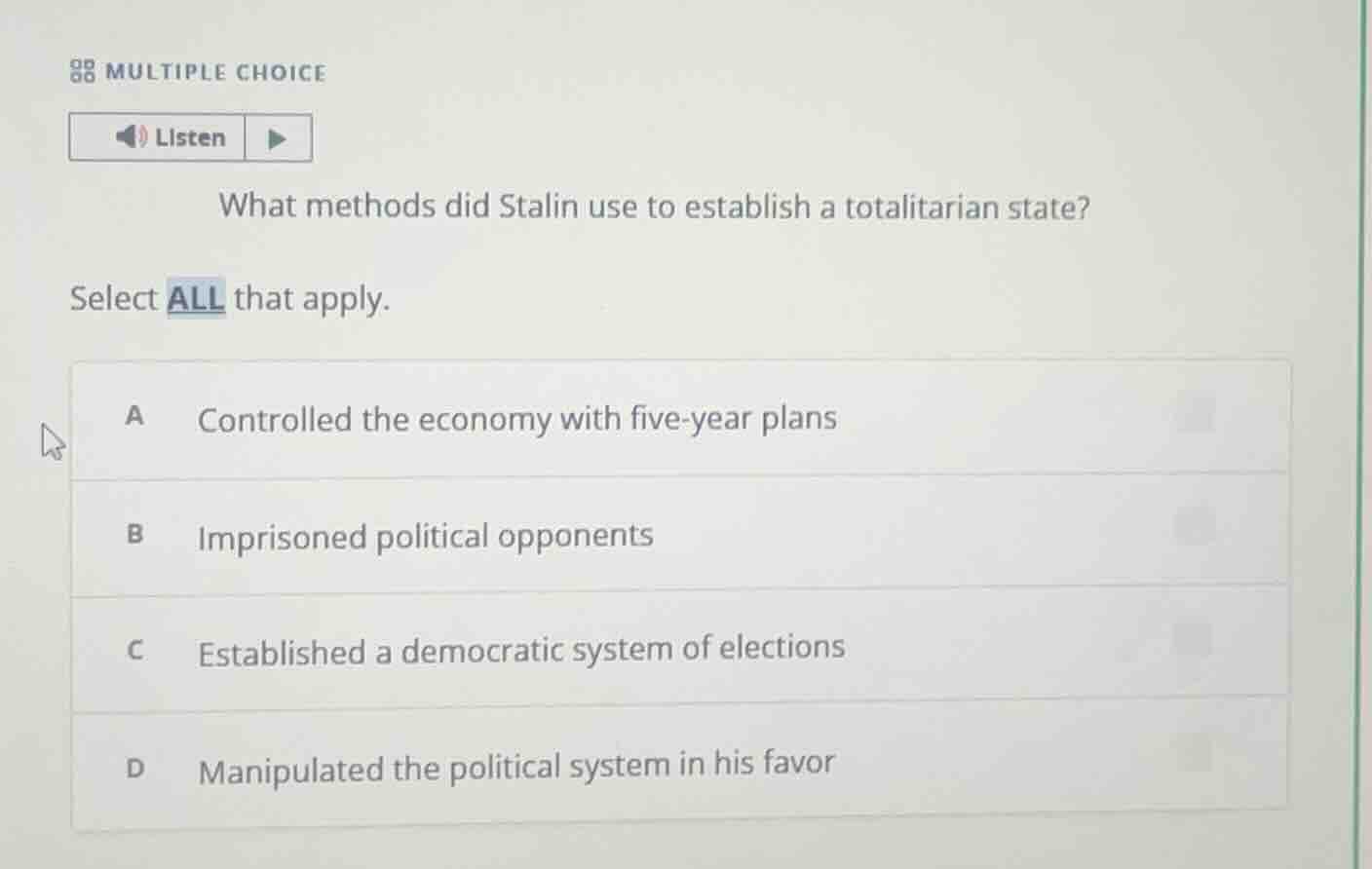Select 'Established a democratic system of elections'
Screen dimensions: 1372x869
click(x=520, y=650)
